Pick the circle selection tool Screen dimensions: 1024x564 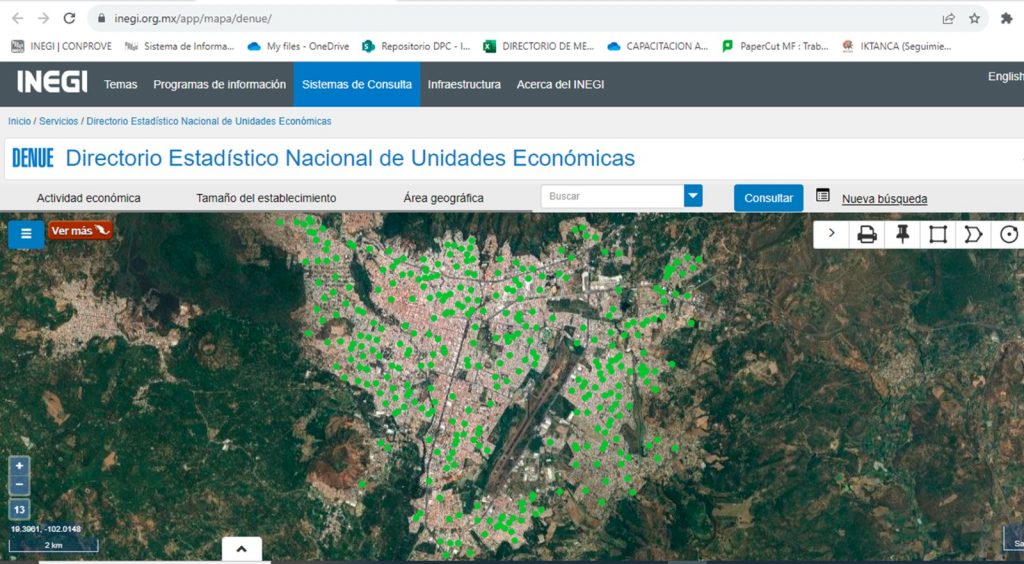[x=1009, y=234]
